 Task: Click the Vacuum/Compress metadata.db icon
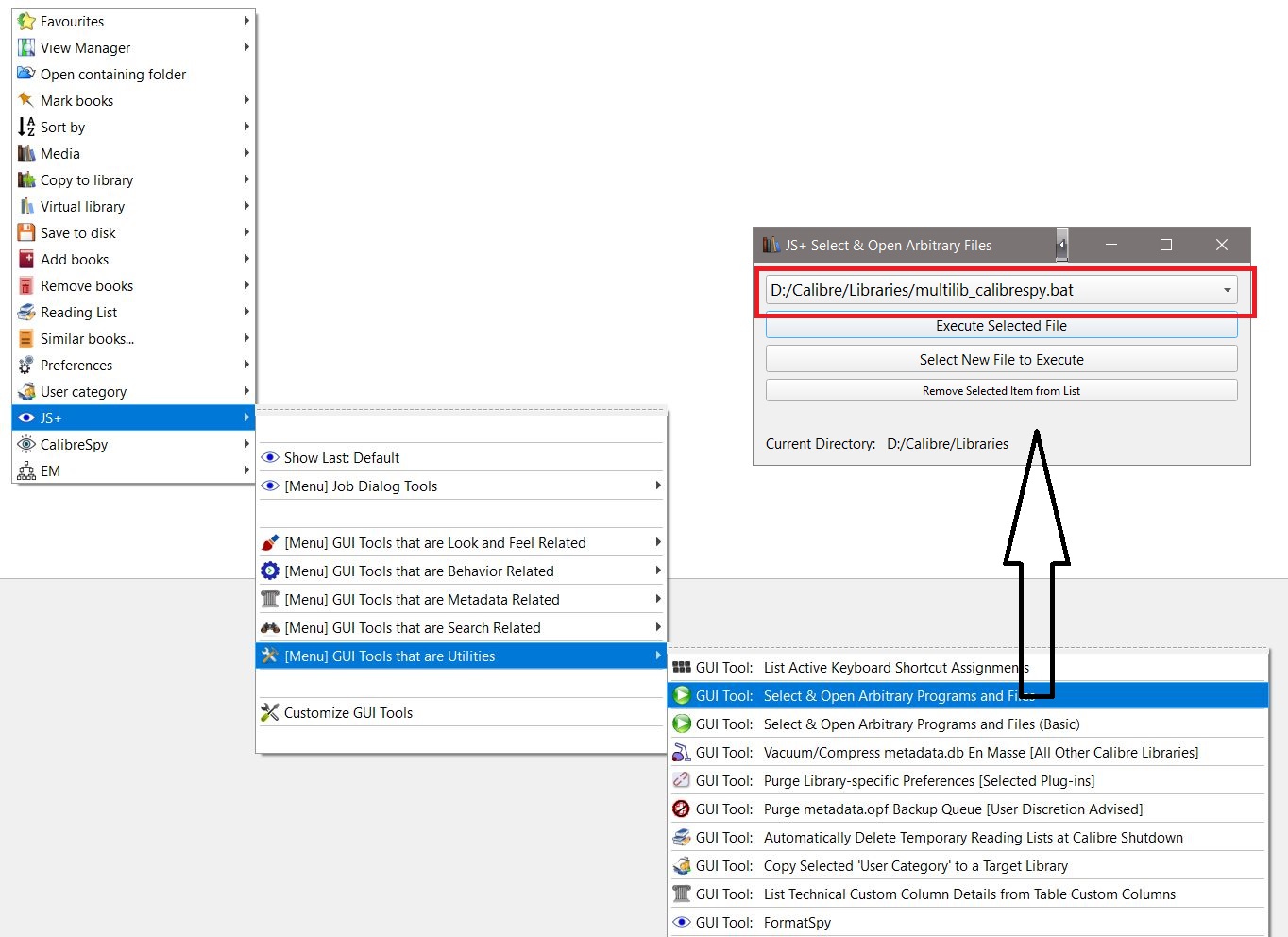click(682, 752)
